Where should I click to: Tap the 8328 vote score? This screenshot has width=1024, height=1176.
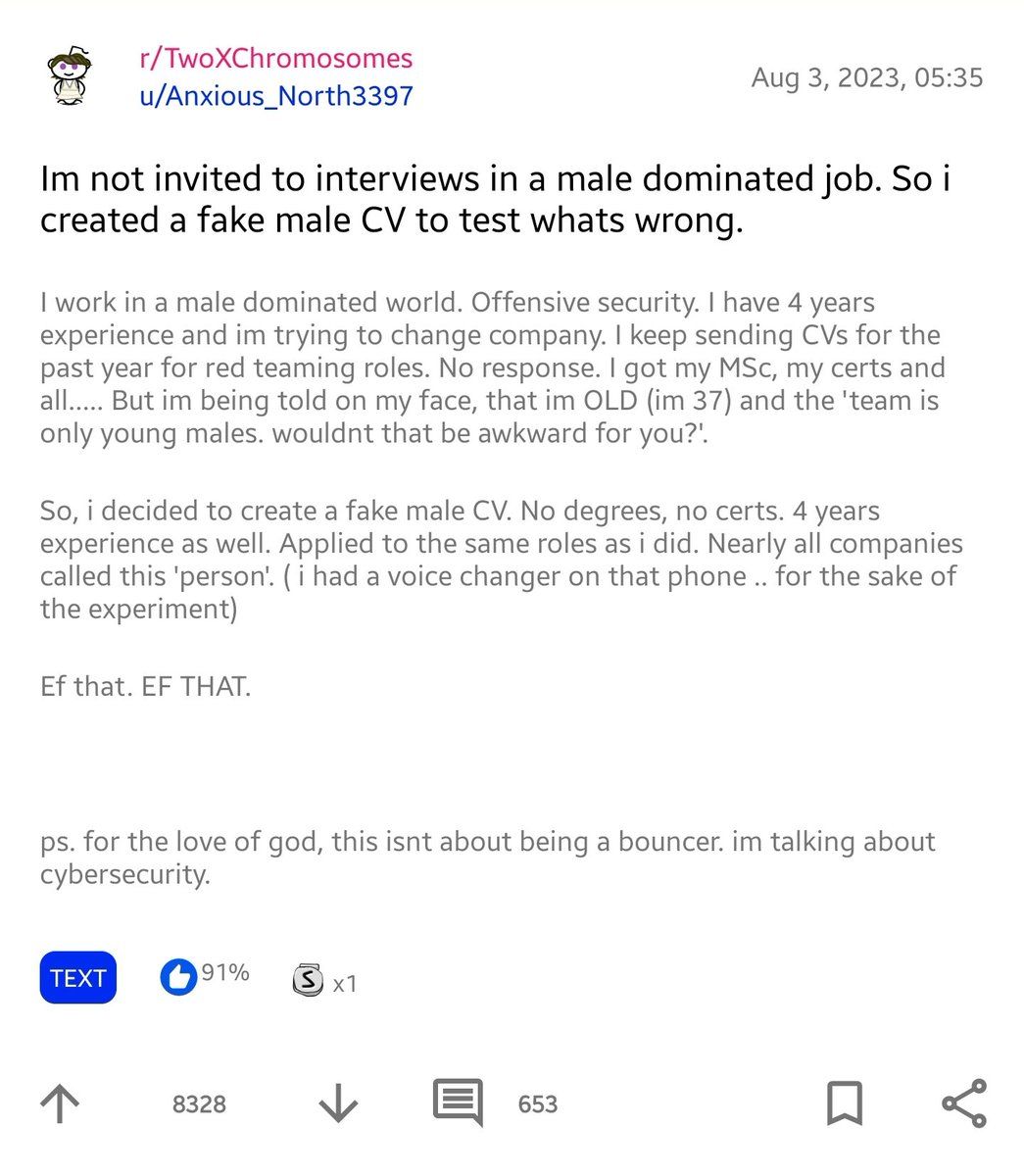pyautogui.click(x=199, y=1104)
